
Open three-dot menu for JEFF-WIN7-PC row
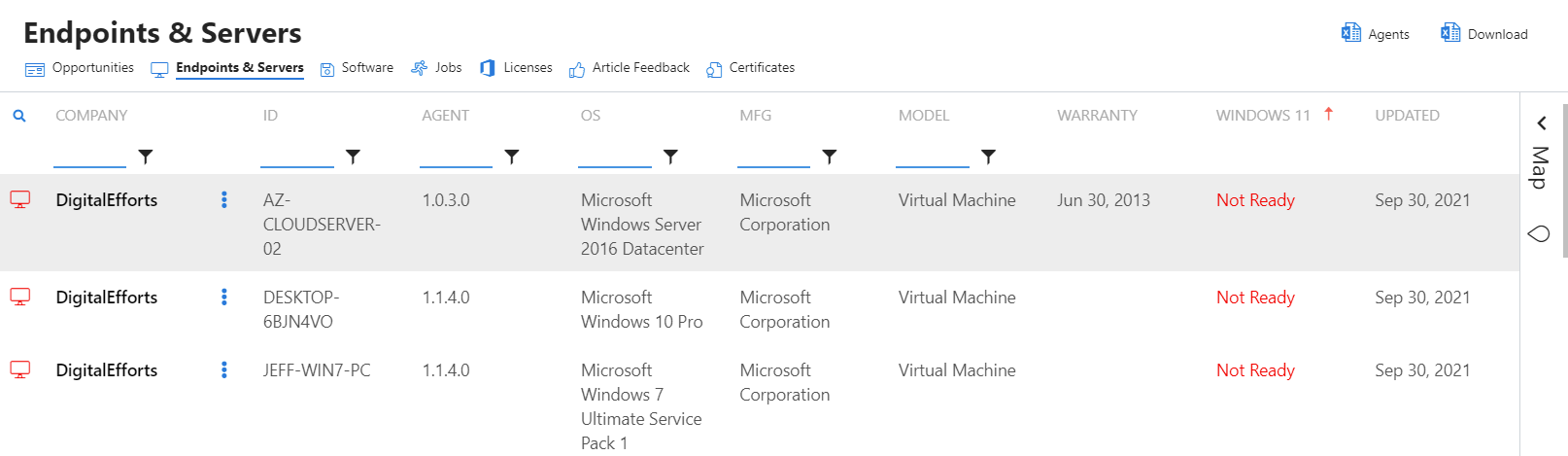pyautogui.click(x=224, y=369)
